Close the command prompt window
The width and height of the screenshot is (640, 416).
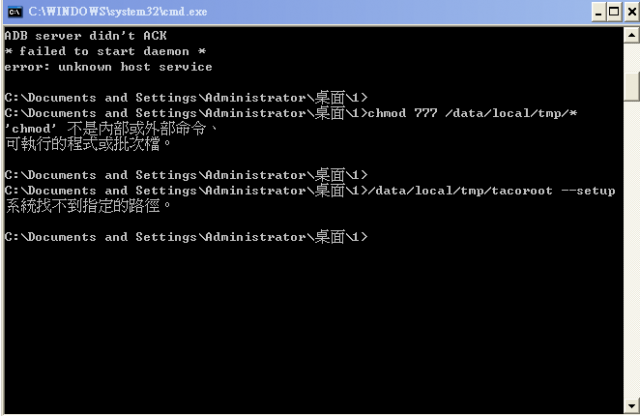pyautogui.click(x=631, y=12)
